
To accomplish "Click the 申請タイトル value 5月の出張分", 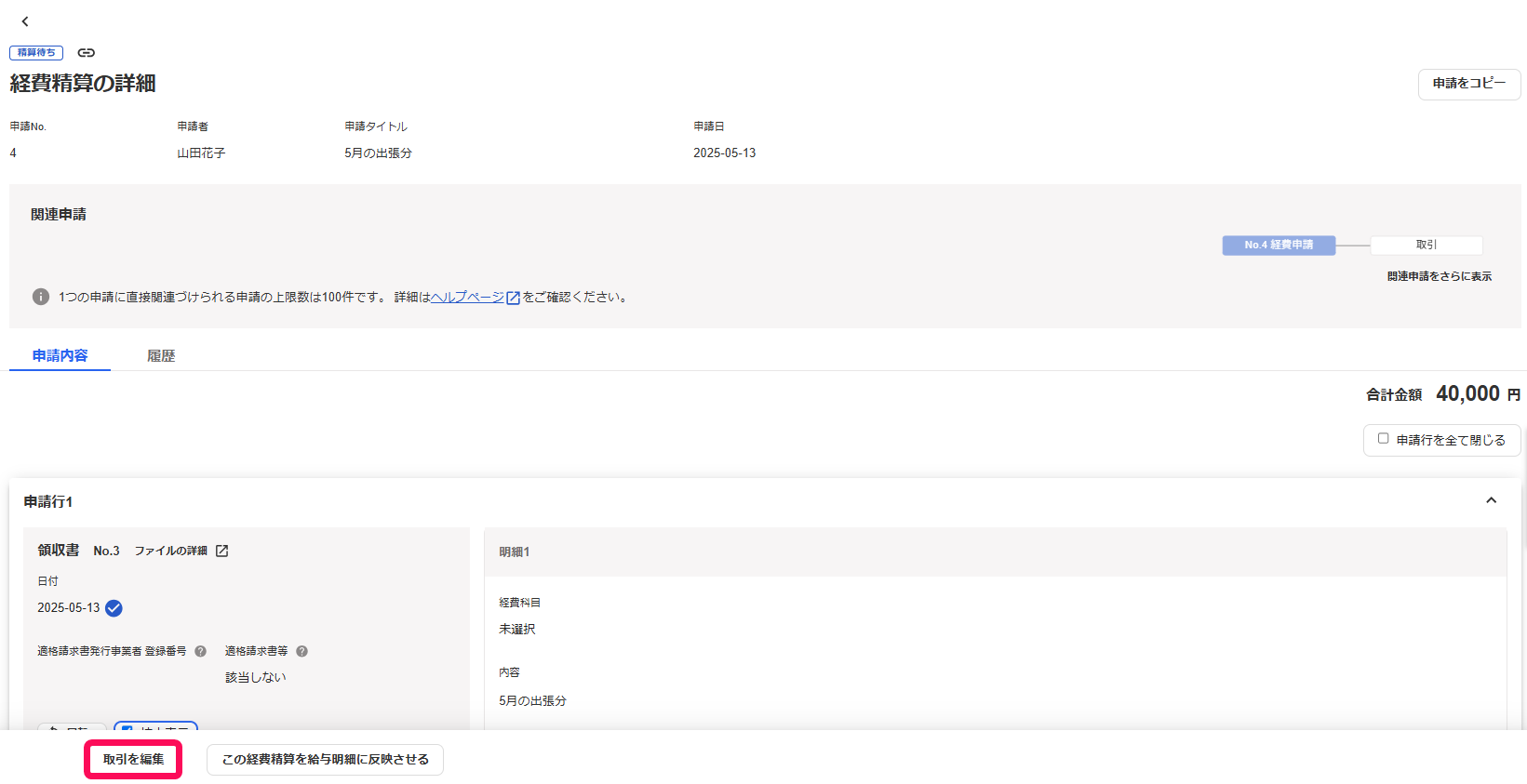I will pos(378,153).
